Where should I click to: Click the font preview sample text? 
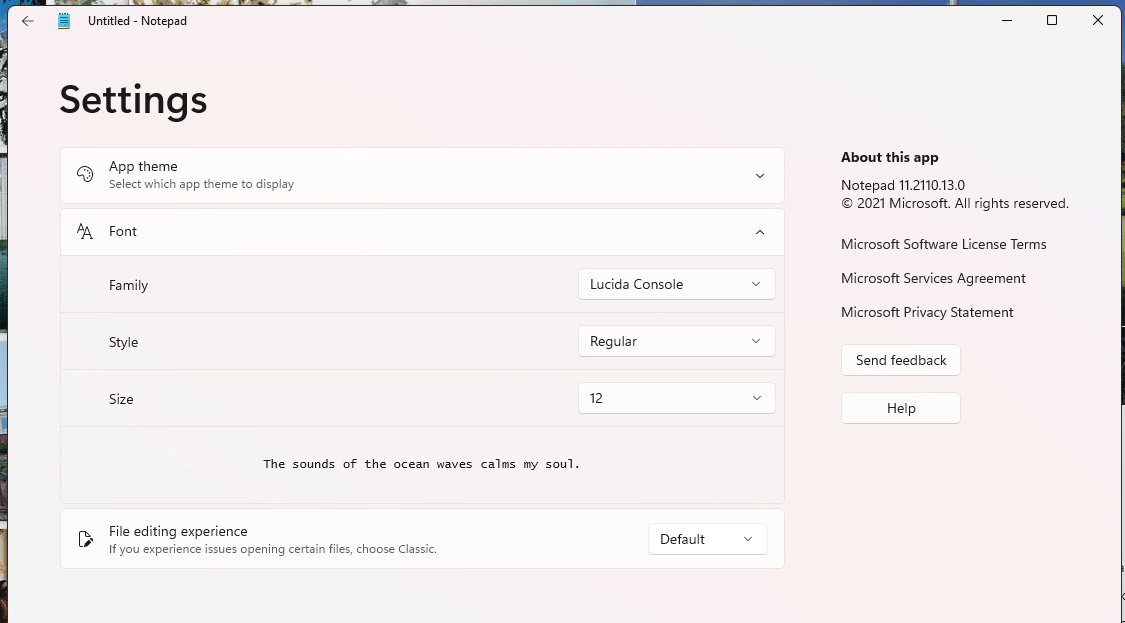421,463
